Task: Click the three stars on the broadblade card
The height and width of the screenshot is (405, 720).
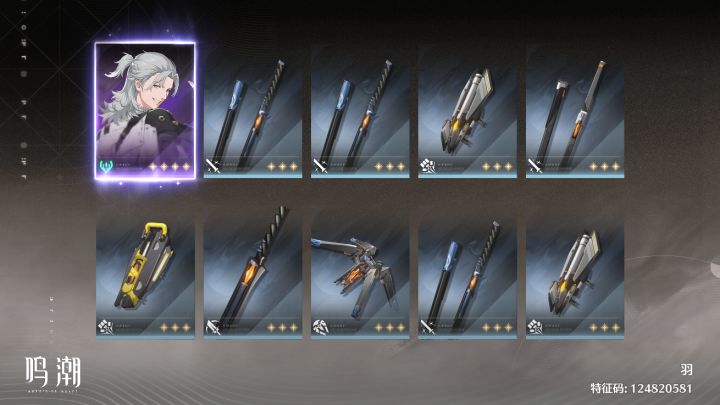Action: (282, 327)
